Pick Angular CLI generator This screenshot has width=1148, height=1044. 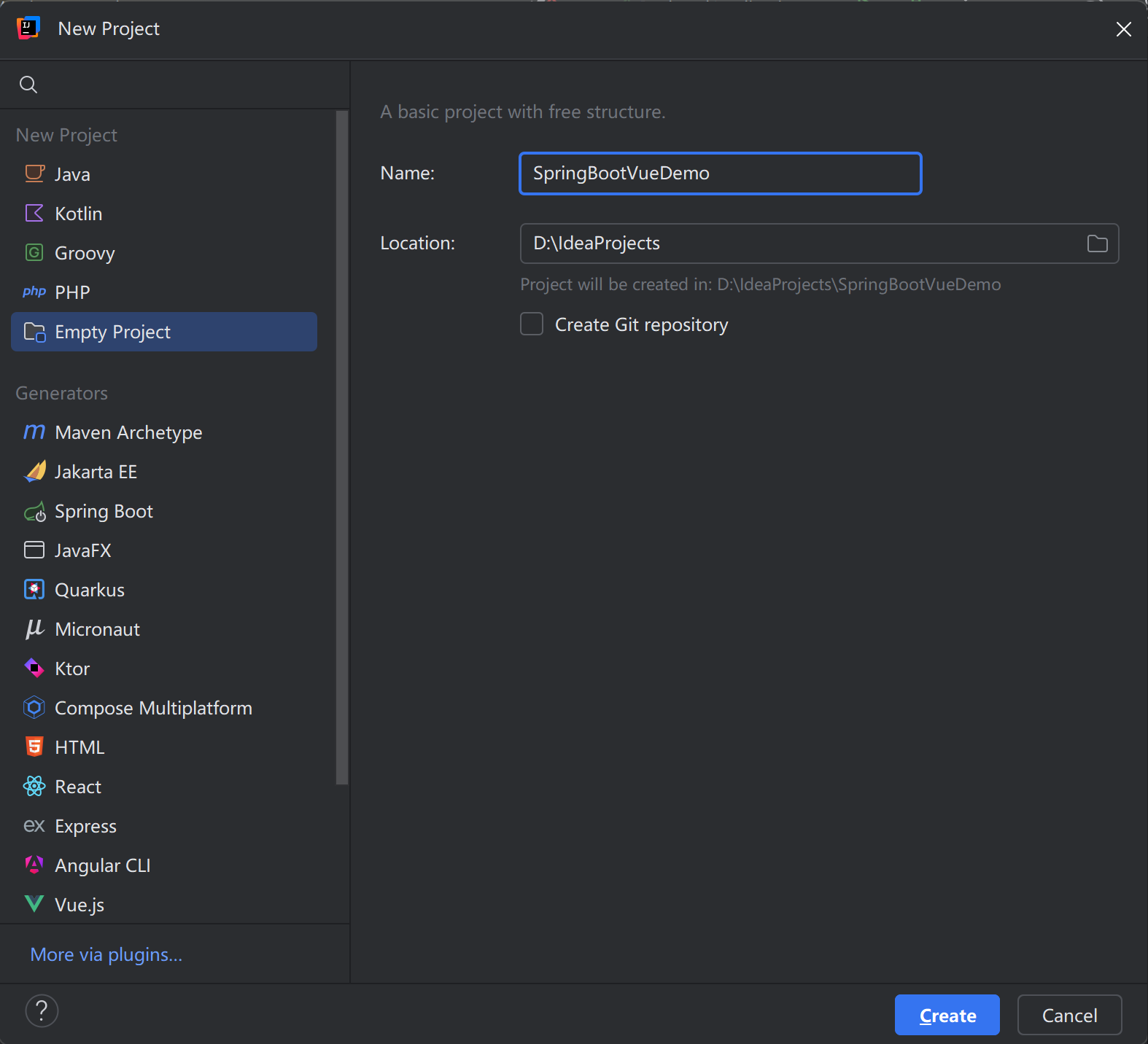pos(164,865)
